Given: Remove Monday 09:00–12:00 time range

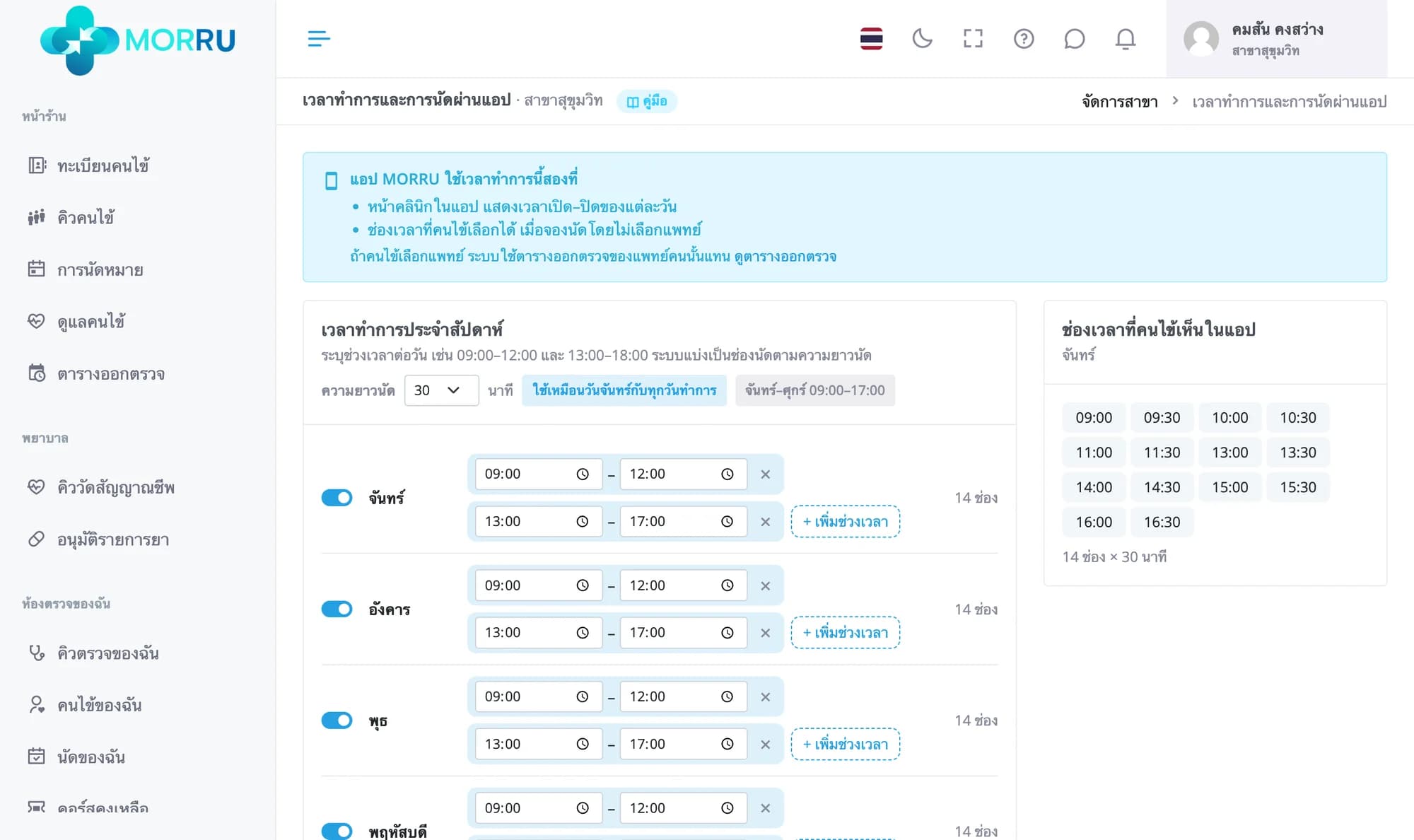Looking at the screenshot, I should click(765, 474).
